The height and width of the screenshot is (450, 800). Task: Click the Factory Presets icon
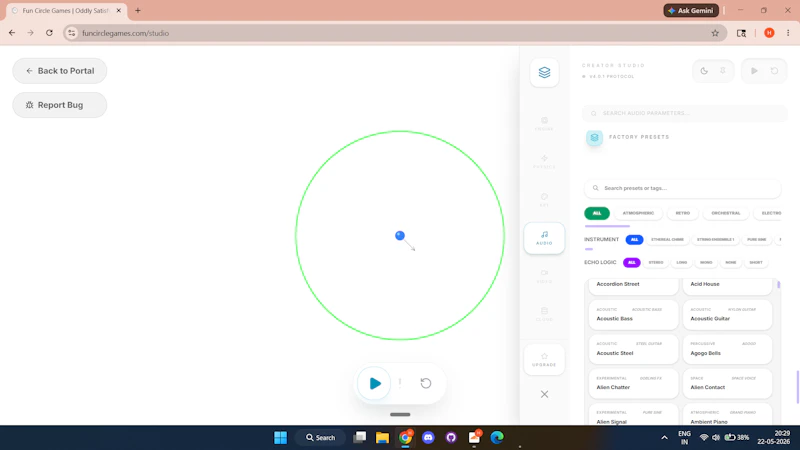[594, 138]
